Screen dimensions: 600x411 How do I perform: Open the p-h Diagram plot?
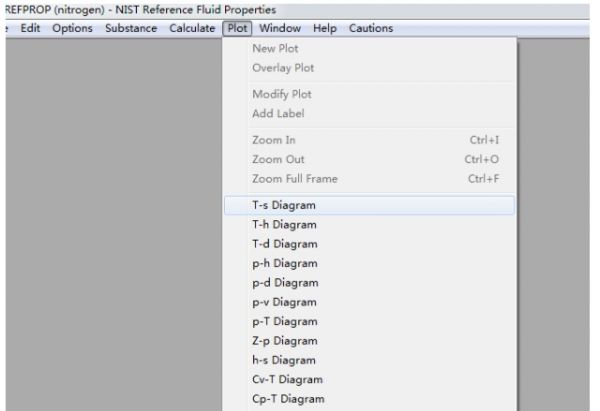tap(285, 263)
